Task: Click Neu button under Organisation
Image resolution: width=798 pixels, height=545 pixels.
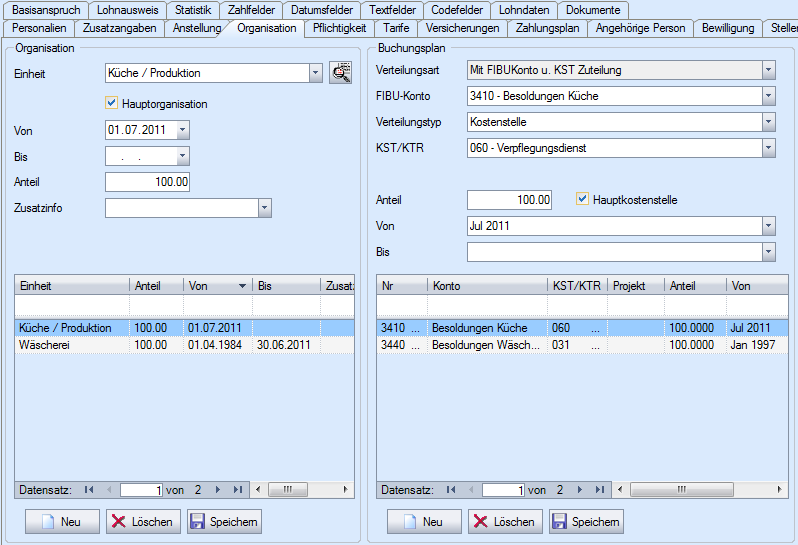Action: tap(62, 522)
